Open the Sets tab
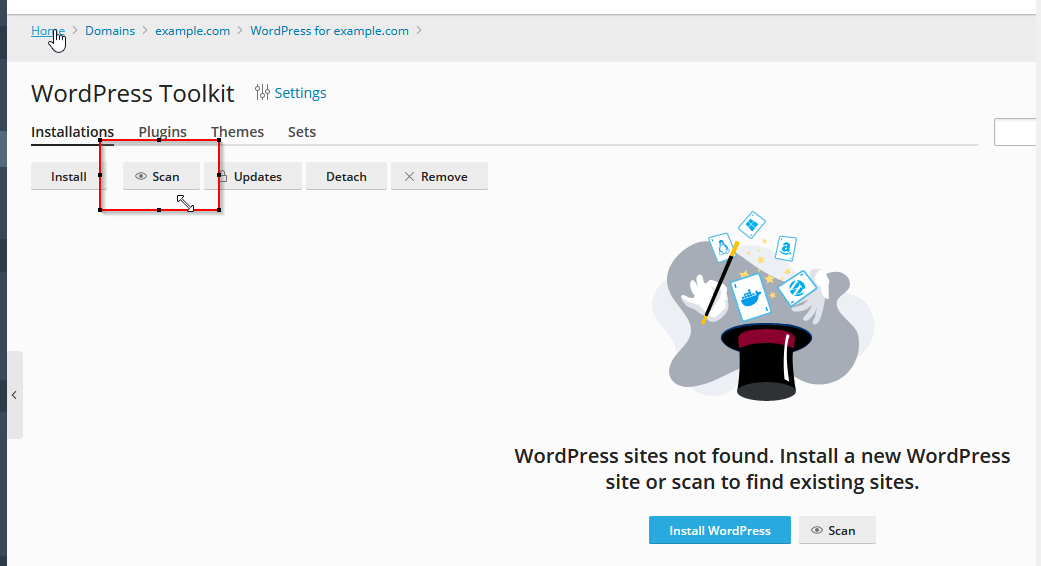 (301, 132)
